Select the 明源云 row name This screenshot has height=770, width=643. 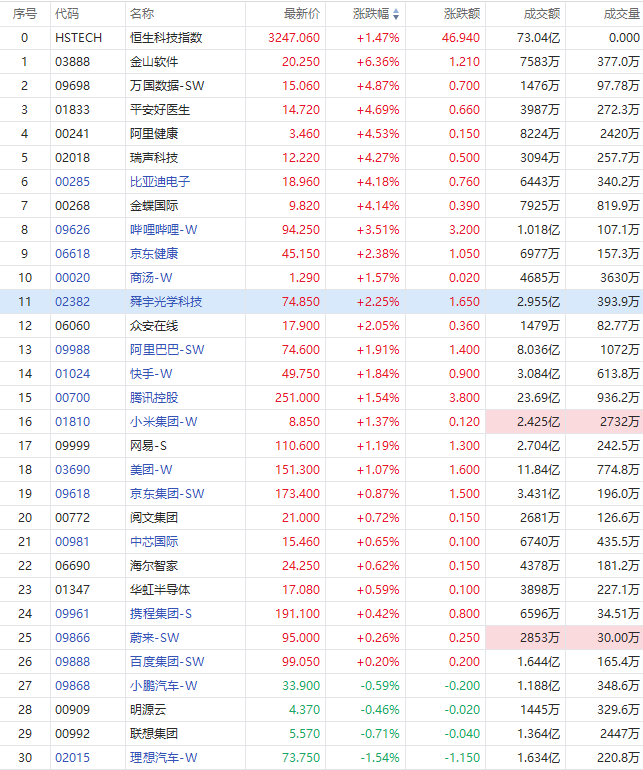click(x=148, y=710)
